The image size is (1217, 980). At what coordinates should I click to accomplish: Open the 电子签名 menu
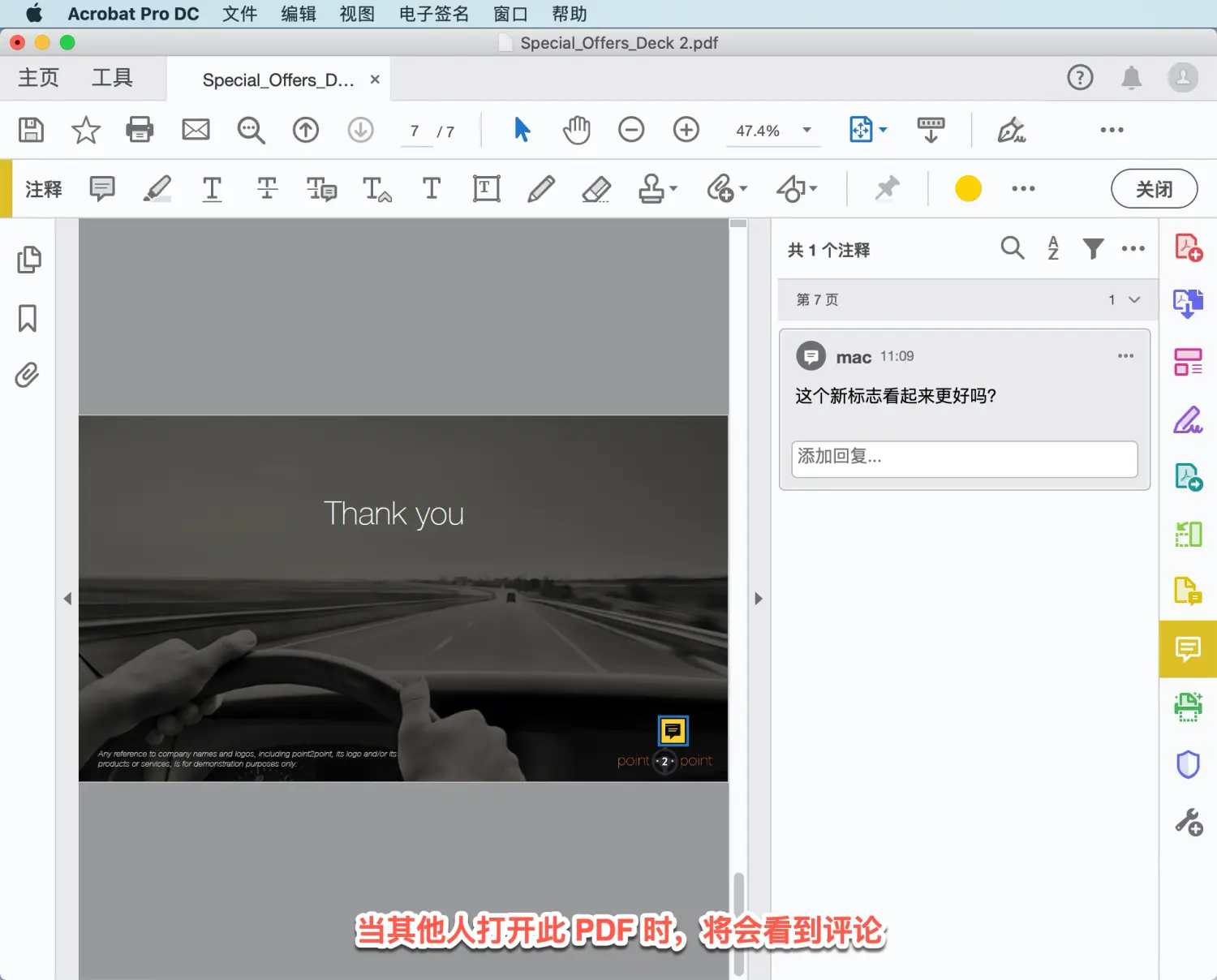click(x=434, y=14)
